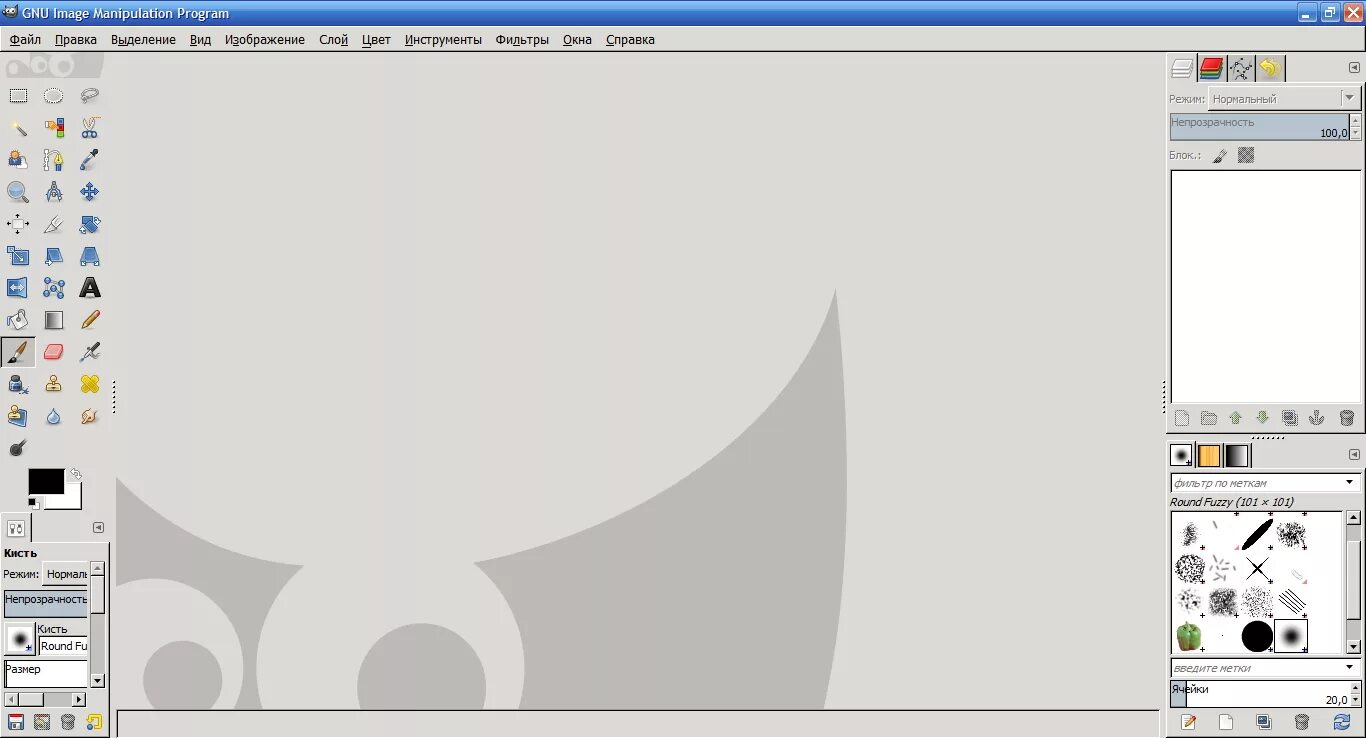Toggle lock alpha channel checkerboard icon
The image size is (1366, 738).
tap(1246, 156)
